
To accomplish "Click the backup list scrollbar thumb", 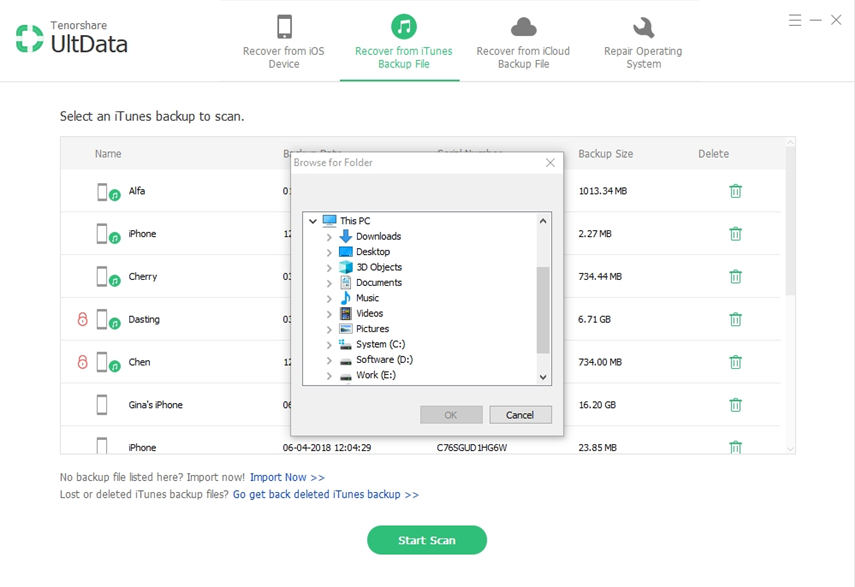I will tap(790, 221).
